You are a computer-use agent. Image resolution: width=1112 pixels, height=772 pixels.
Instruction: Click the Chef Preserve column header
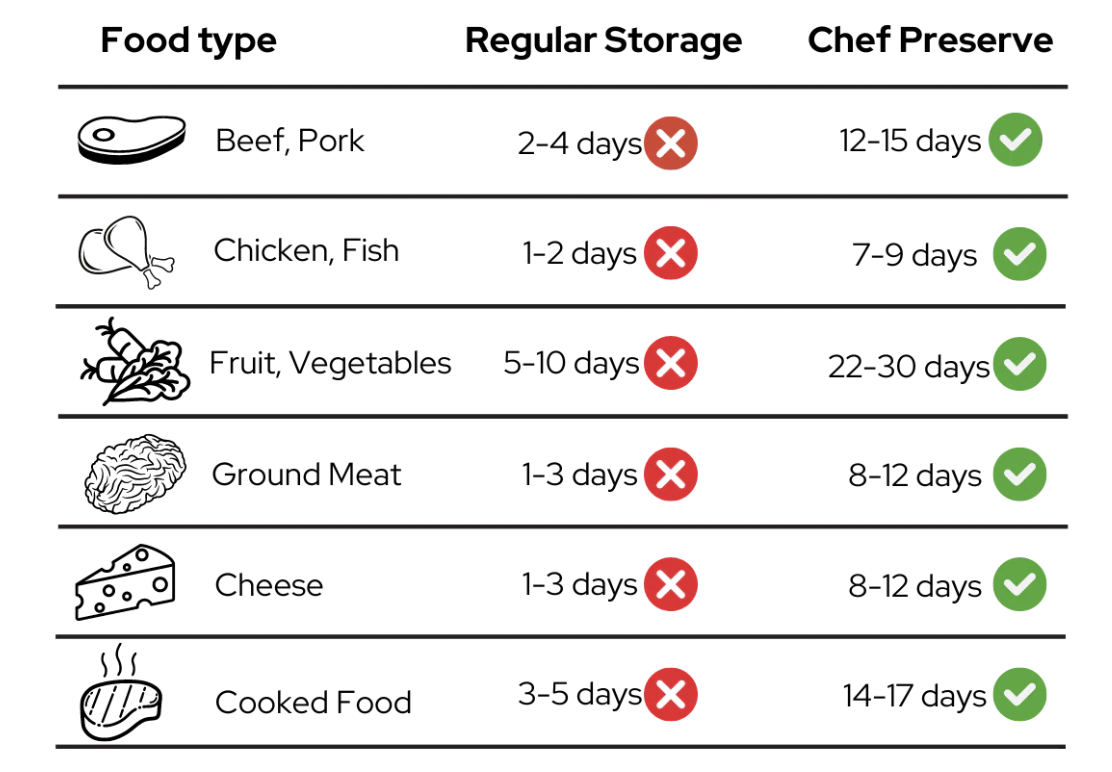(x=930, y=40)
